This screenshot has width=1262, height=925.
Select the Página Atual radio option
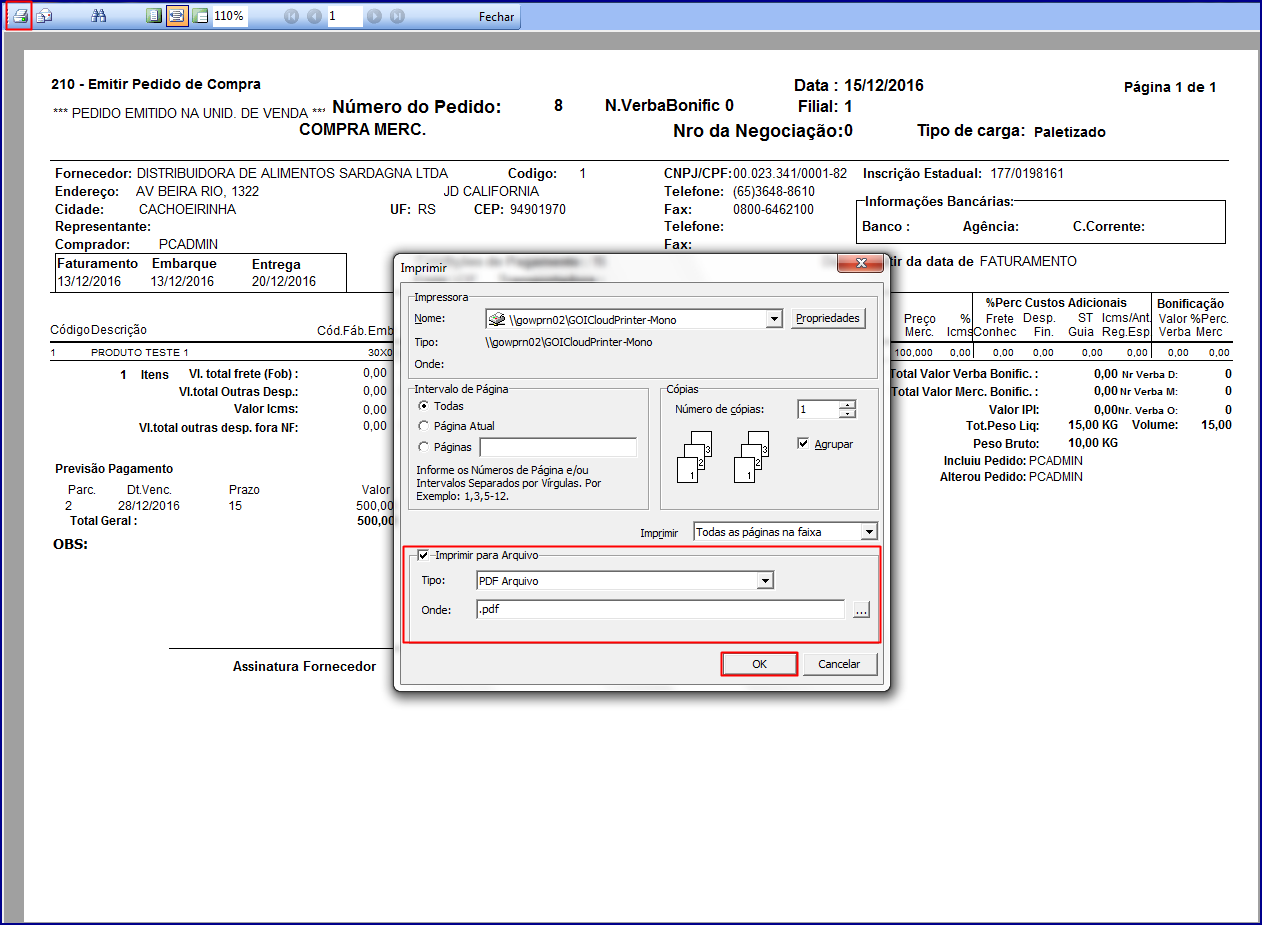pos(423,426)
